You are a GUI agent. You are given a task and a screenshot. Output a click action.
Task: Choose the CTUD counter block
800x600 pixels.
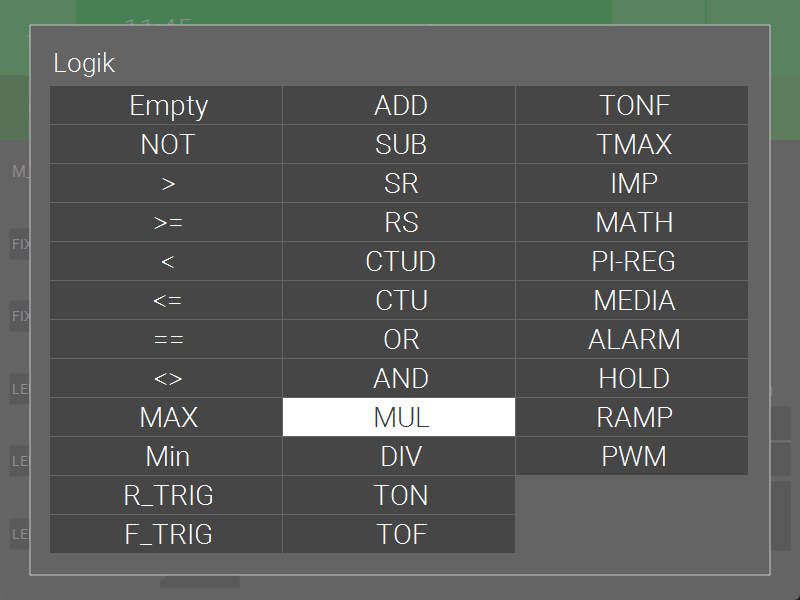(400, 261)
